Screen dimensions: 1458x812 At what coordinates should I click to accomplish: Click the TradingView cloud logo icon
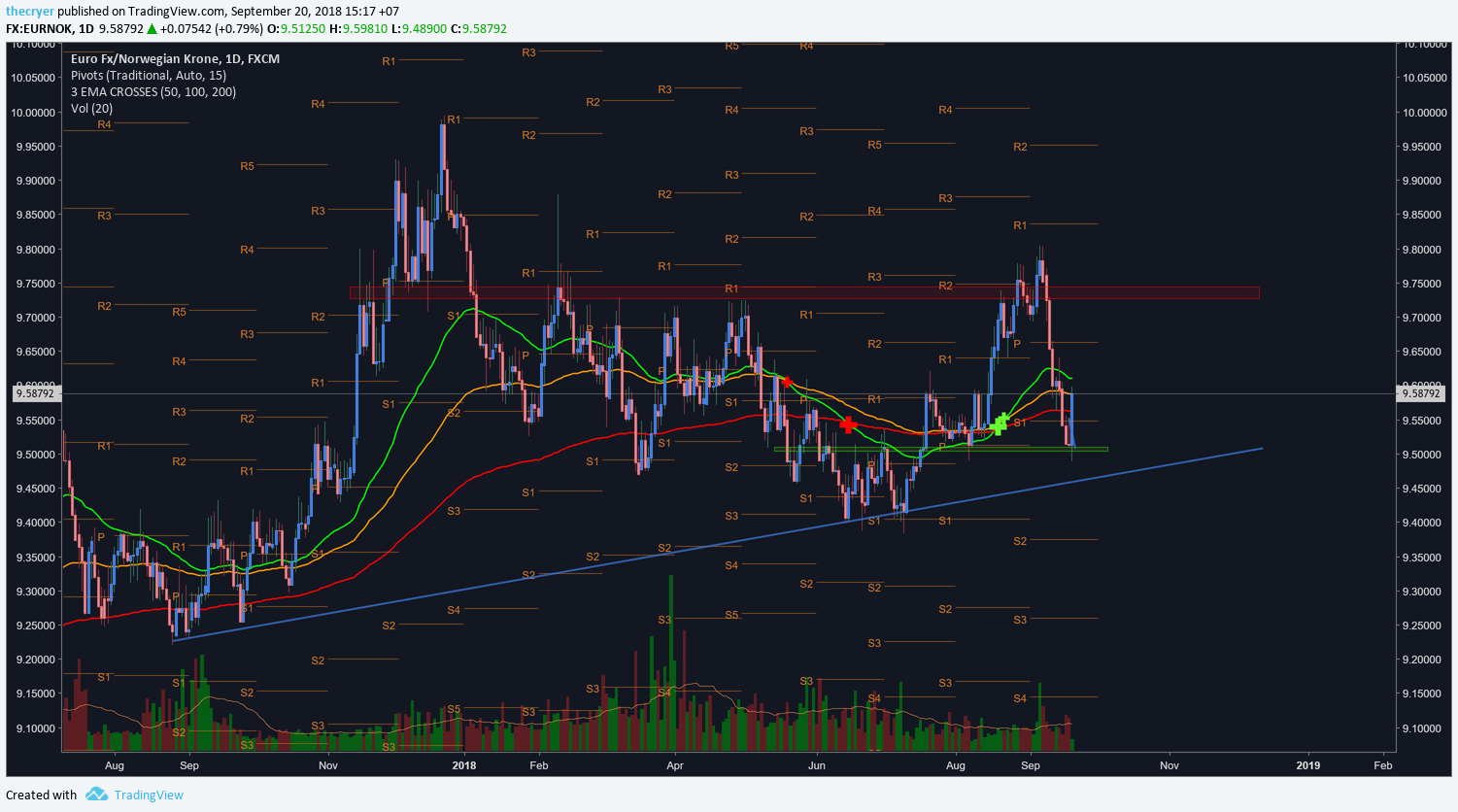coord(96,795)
